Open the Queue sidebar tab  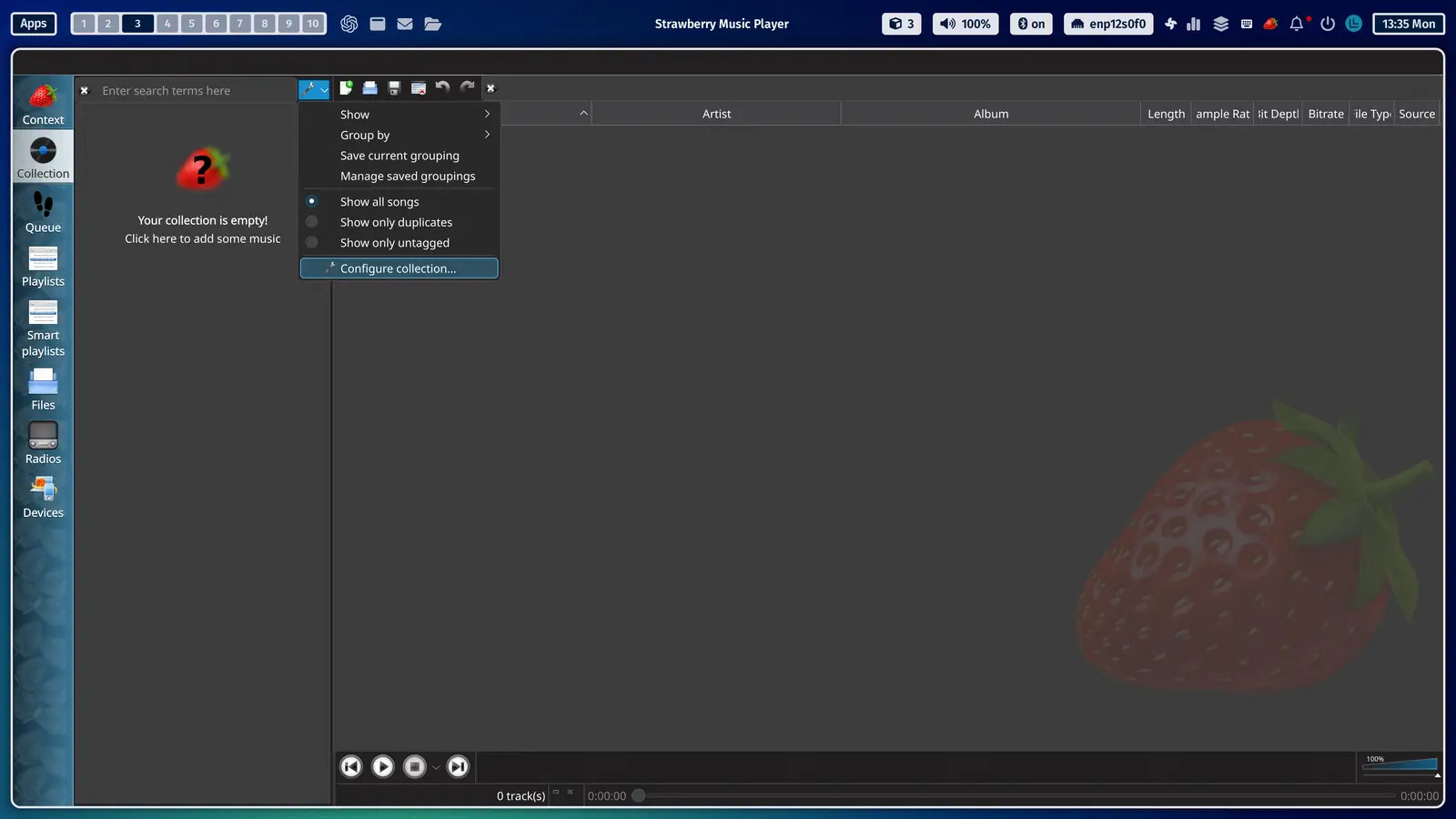(43, 211)
